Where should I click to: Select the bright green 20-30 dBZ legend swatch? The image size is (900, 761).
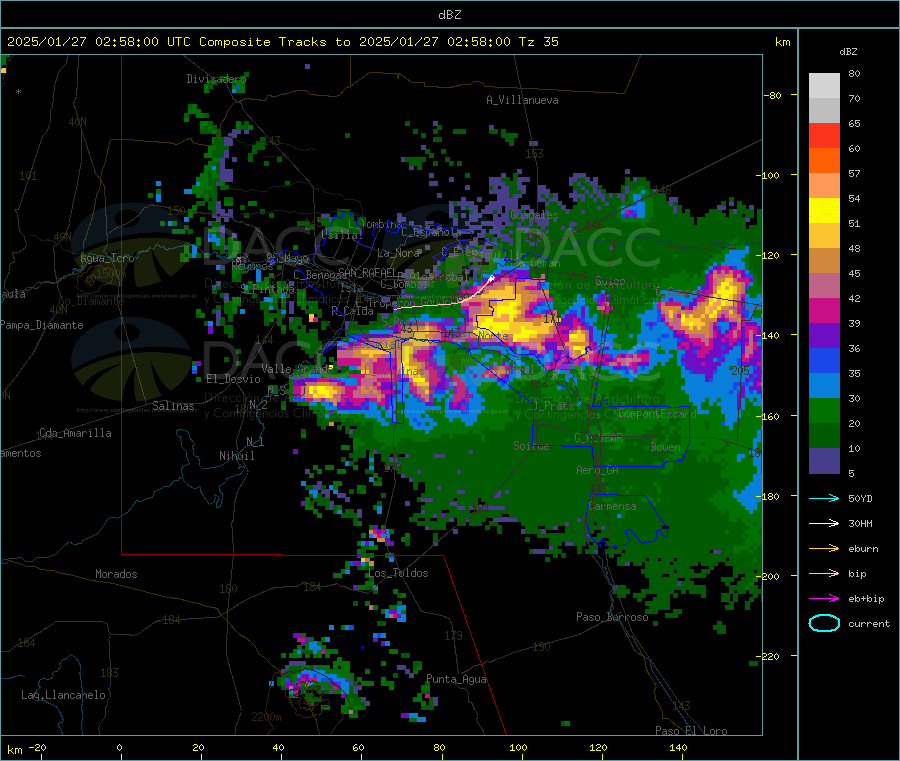[x=824, y=410]
